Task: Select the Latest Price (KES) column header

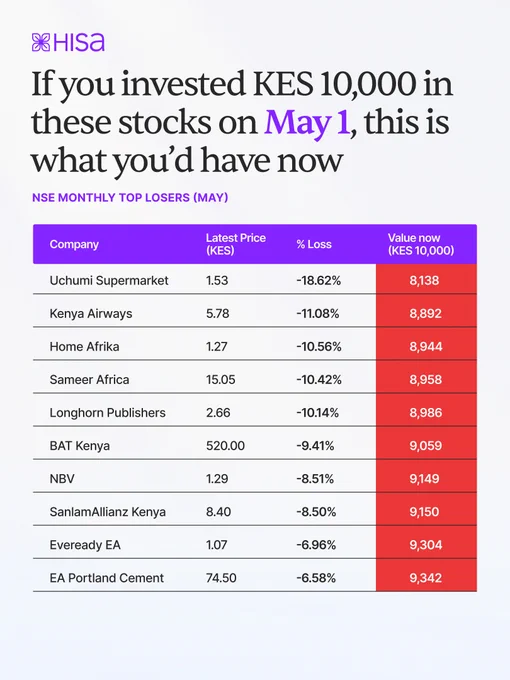Action: pyautogui.click(x=235, y=244)
